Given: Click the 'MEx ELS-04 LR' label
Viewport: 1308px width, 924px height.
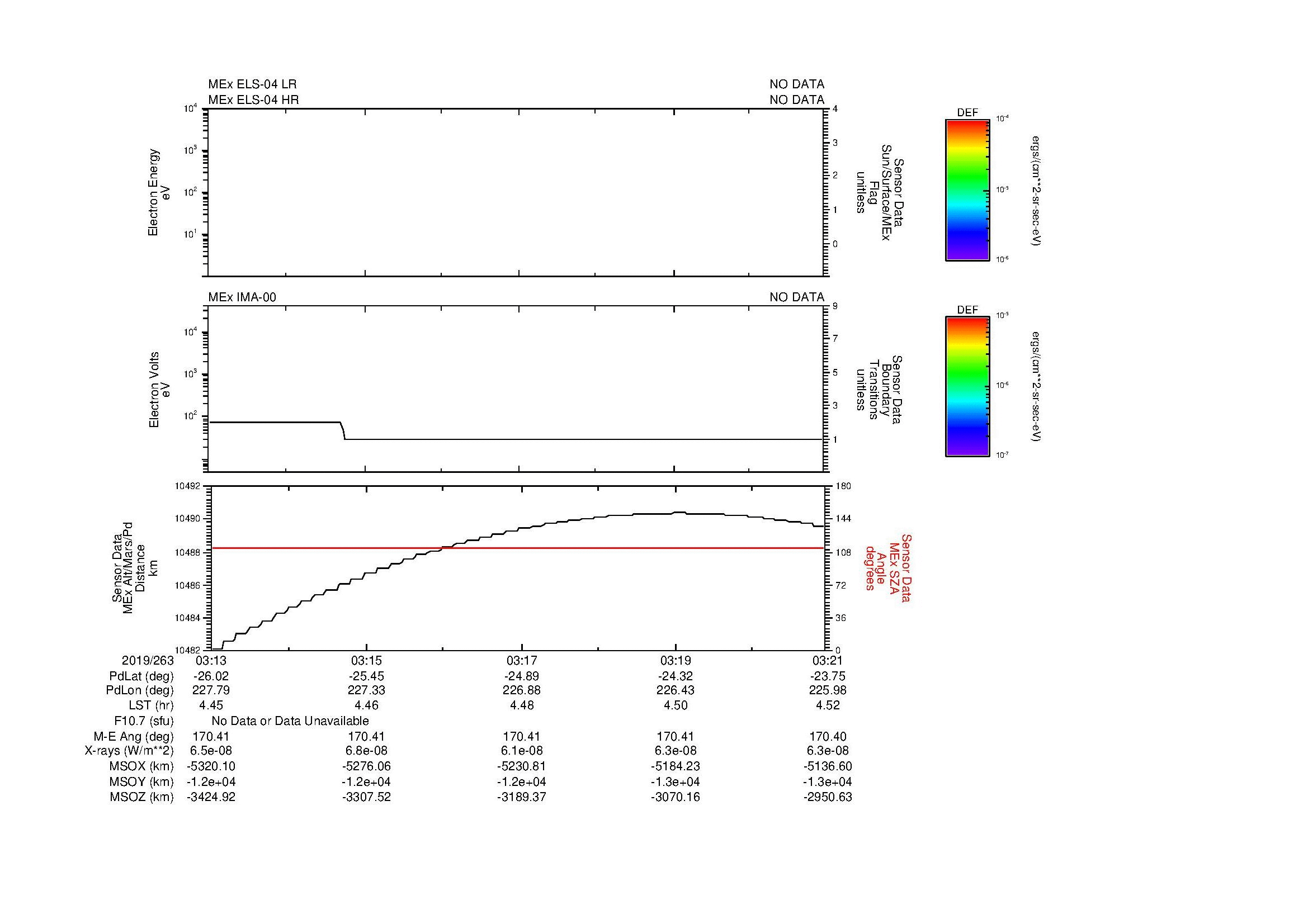Looking at the screenshot, I should pyautogui.click(x=252, y=84).
